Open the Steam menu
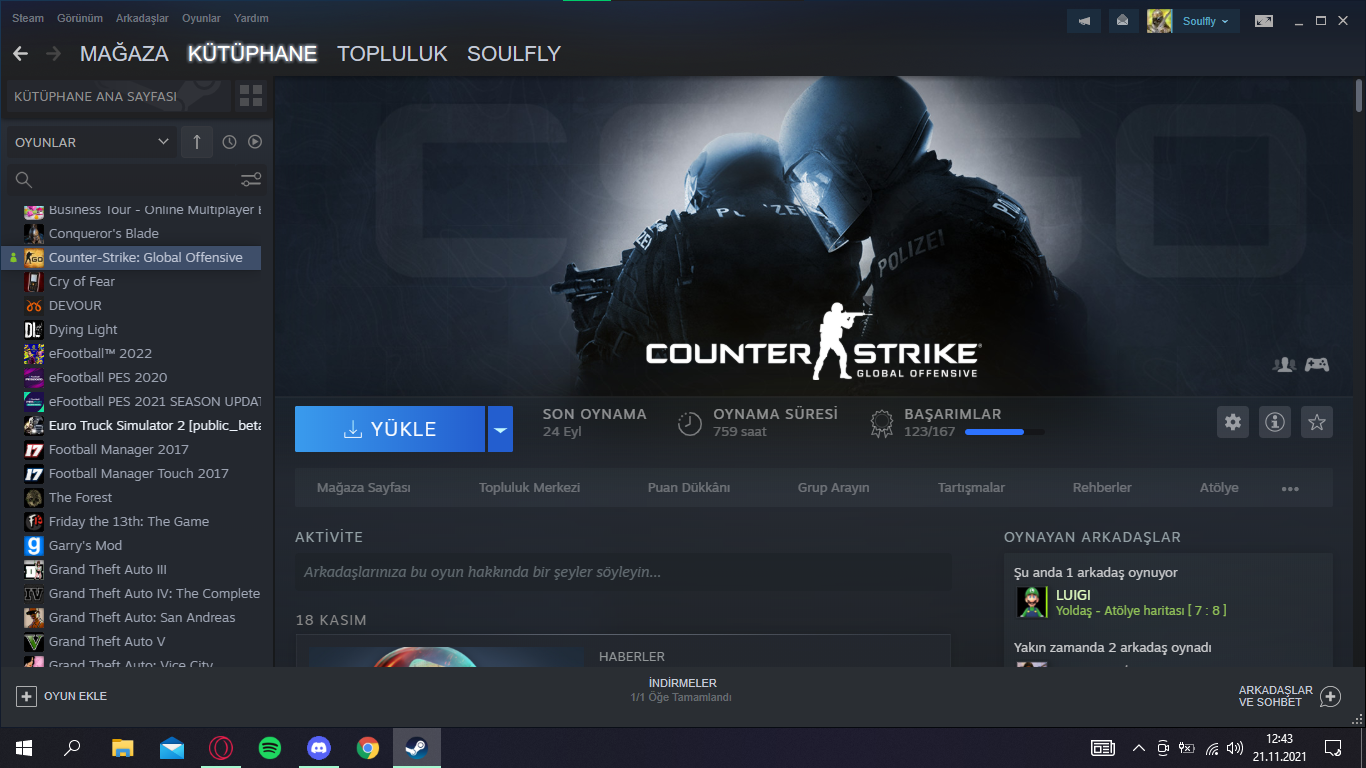The width and height of the screenshot is (1366, 768). tap(28, 18)
